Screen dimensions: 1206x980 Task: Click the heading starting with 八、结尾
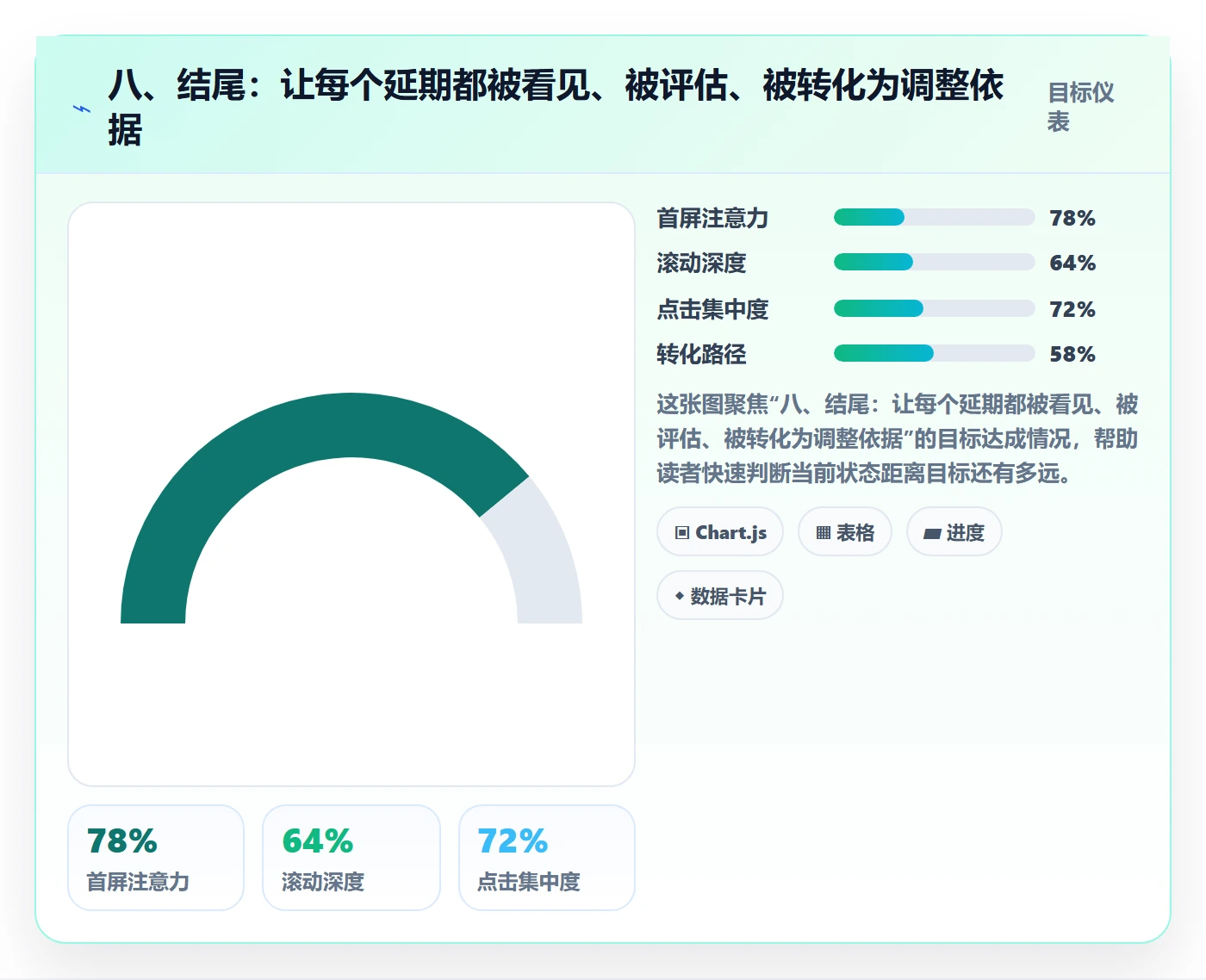point(556,108)
